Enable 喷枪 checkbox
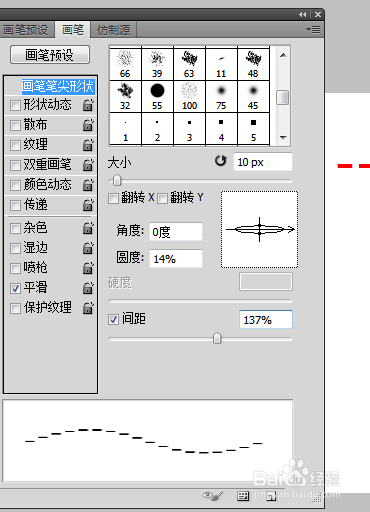The width and height of the screenshot is (370, 512). pos(15,268)
